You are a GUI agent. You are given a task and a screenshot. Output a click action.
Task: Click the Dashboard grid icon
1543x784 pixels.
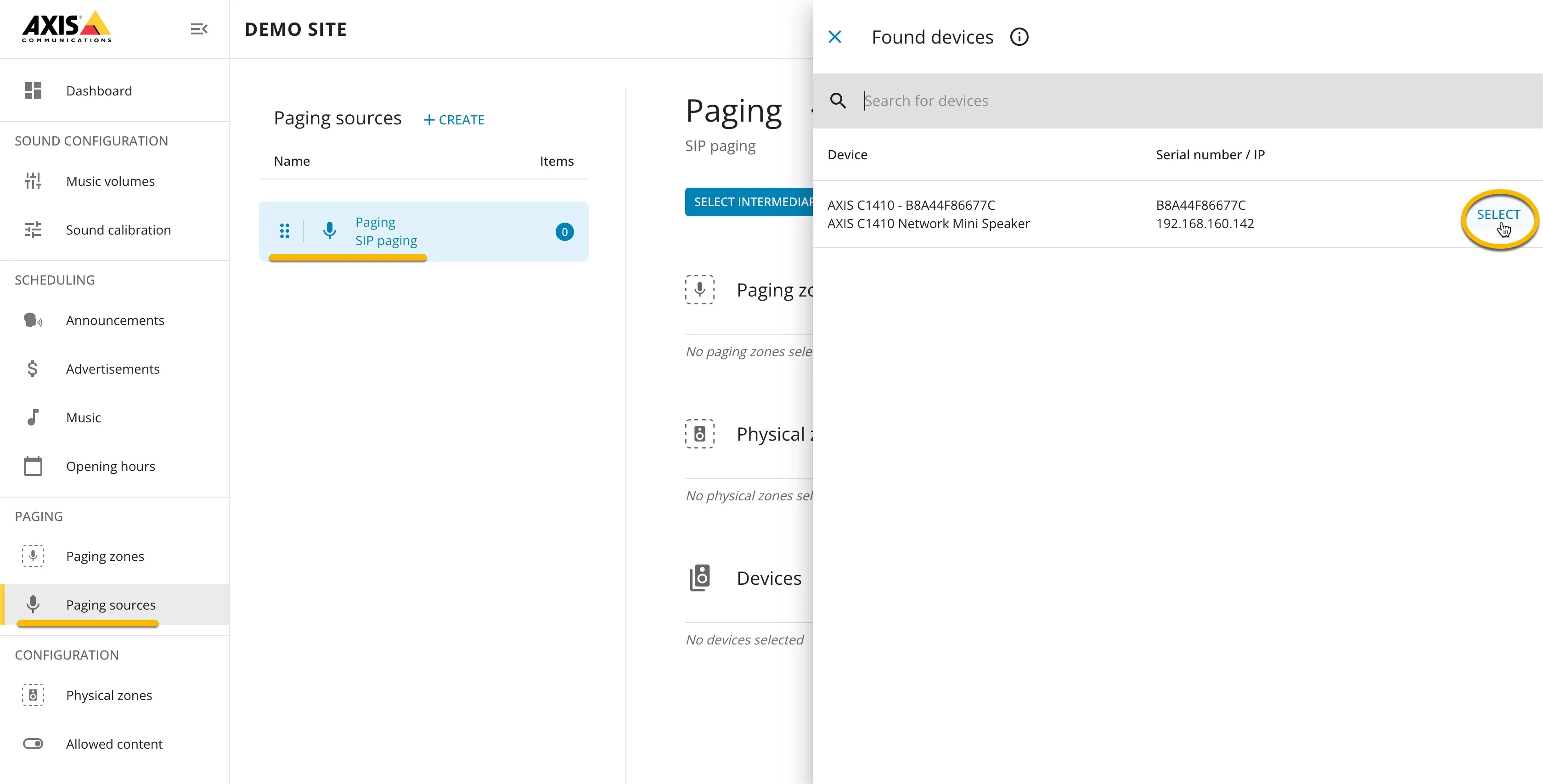[33, 90]
